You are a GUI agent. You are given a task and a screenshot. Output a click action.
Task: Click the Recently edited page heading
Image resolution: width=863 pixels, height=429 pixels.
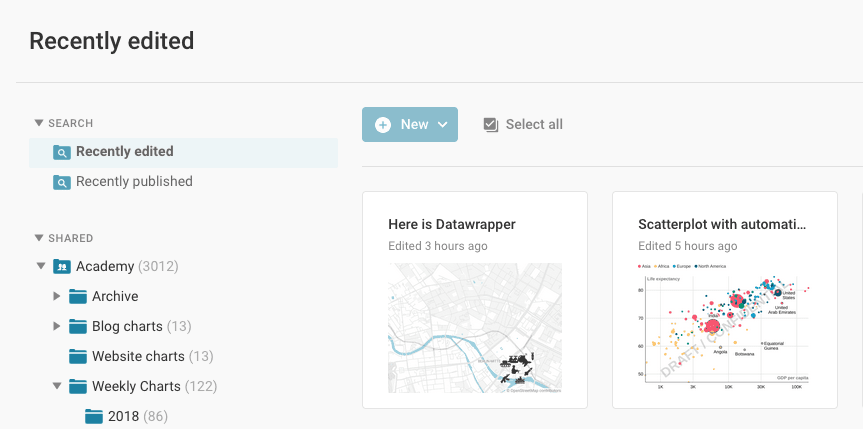point(112,41)
